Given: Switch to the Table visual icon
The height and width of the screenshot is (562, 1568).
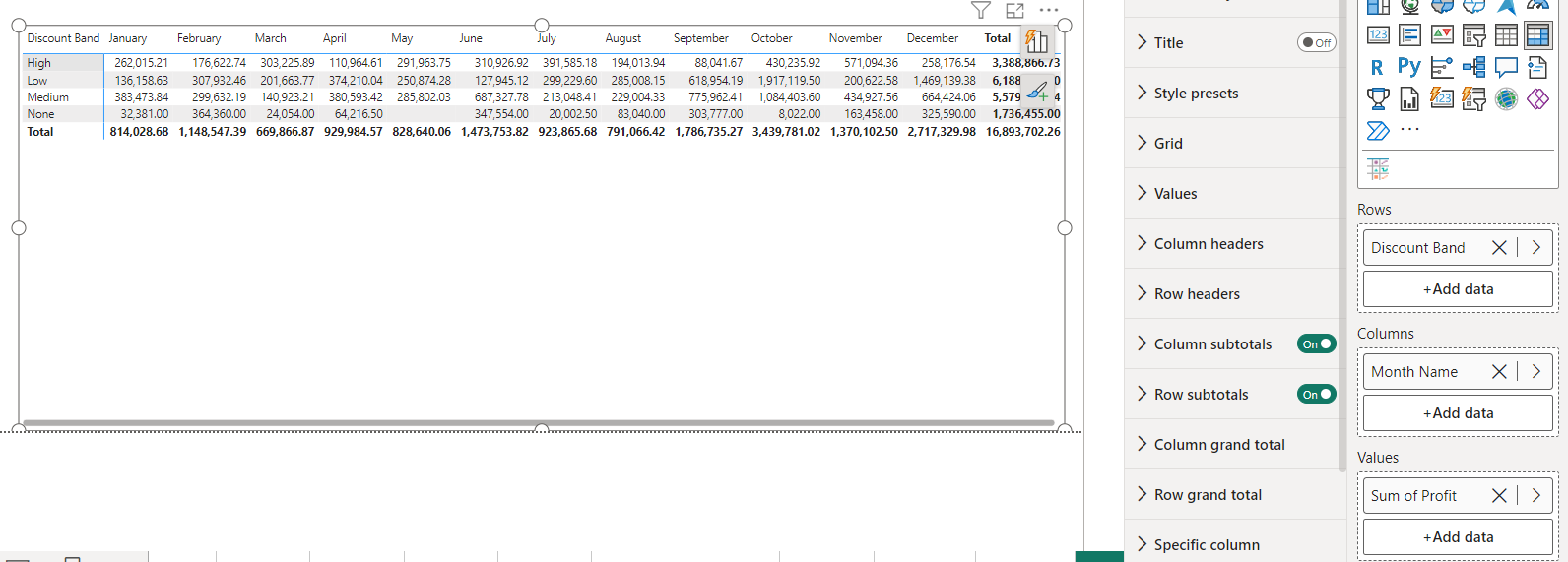Looking at the screenshot, I should [x=1506, y=35].
